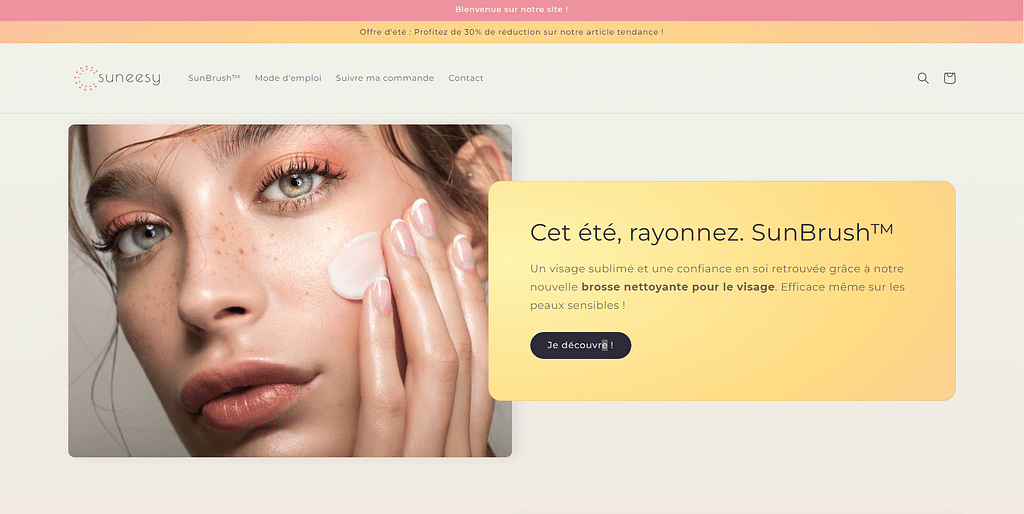Open the shopping cart icon
This screenshot has width=1024, height=514.
tap(949, 78)
